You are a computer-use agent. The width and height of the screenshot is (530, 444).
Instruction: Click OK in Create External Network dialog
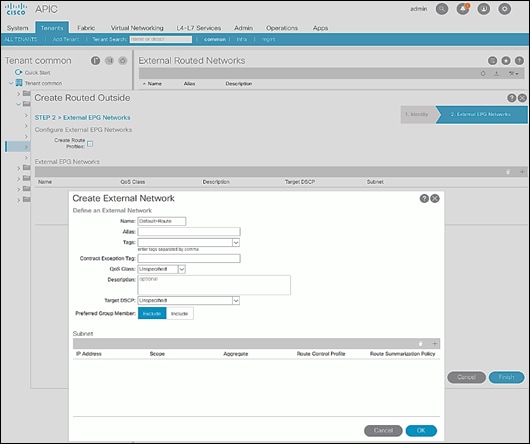click(421, 430)
